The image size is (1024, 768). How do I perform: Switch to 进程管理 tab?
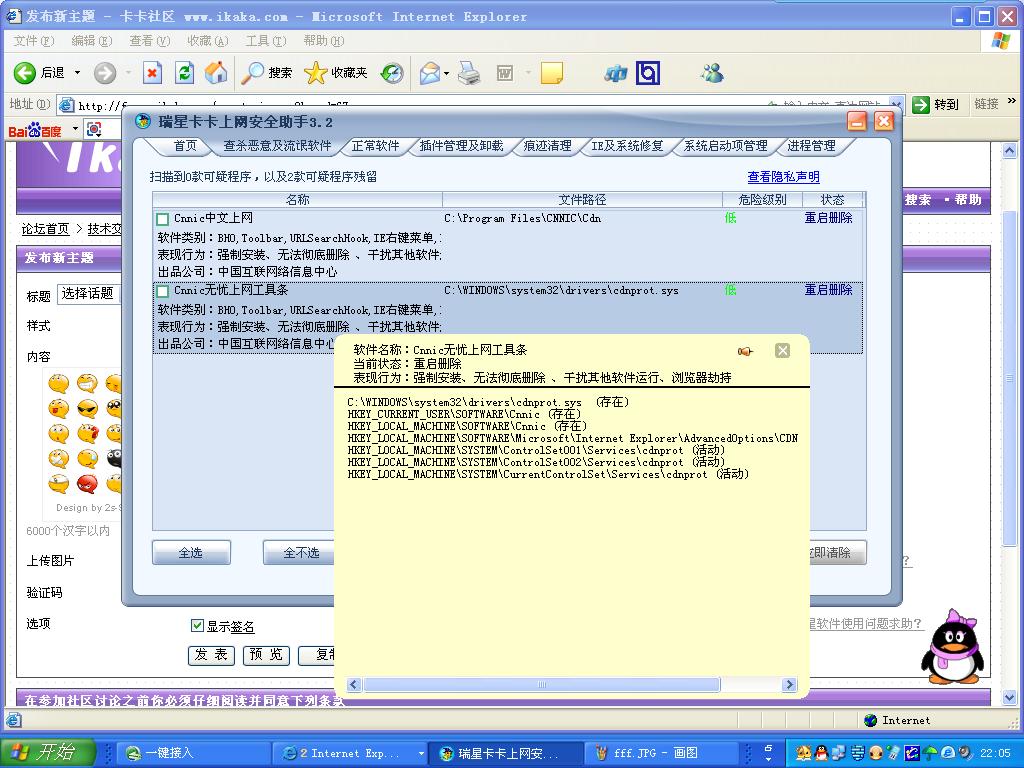click(x=811, y=146)
